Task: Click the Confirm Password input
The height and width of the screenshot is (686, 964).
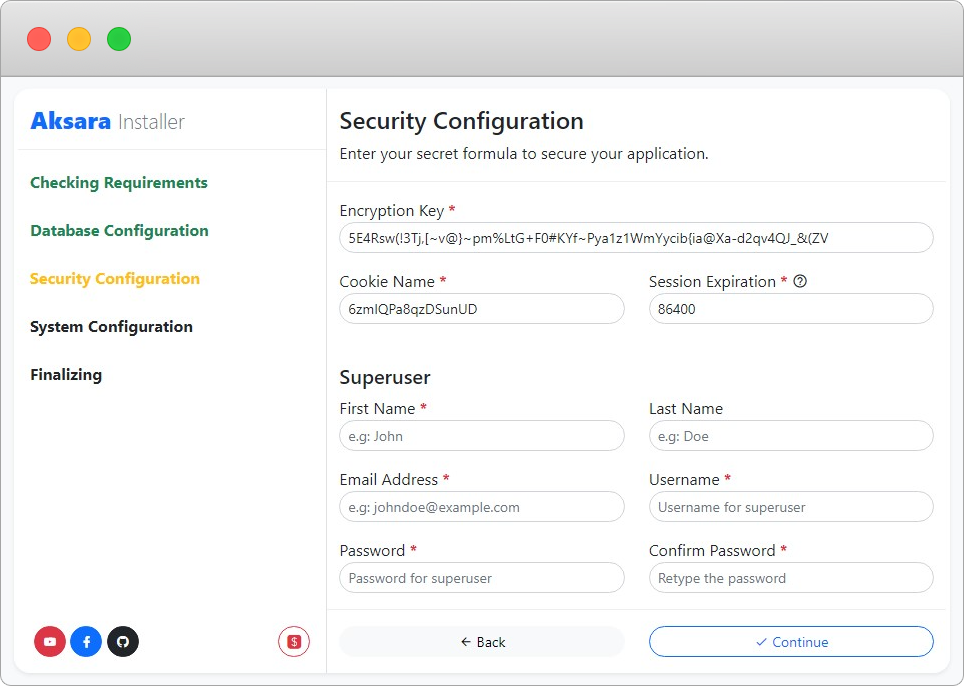Action: click(x=791, y=578)
